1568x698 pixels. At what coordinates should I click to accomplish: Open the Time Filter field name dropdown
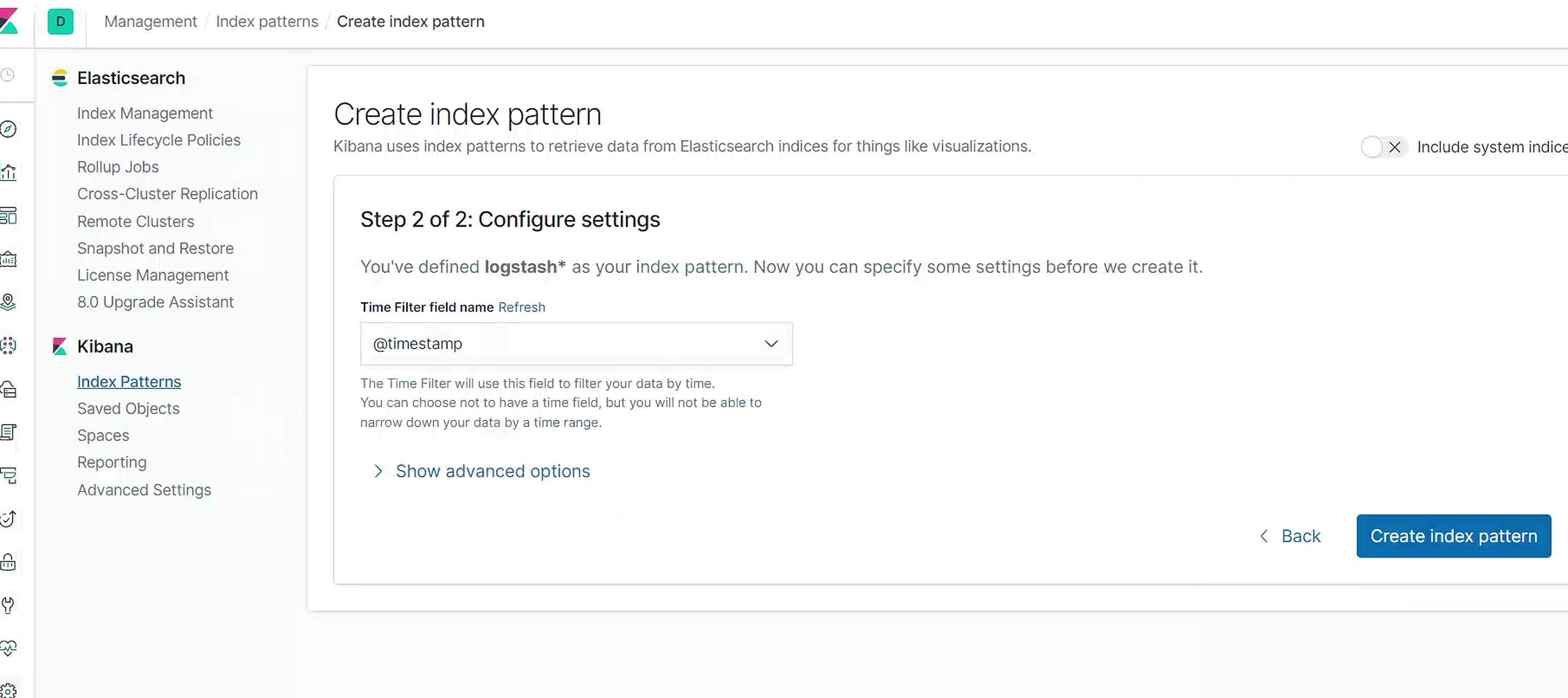576,343
